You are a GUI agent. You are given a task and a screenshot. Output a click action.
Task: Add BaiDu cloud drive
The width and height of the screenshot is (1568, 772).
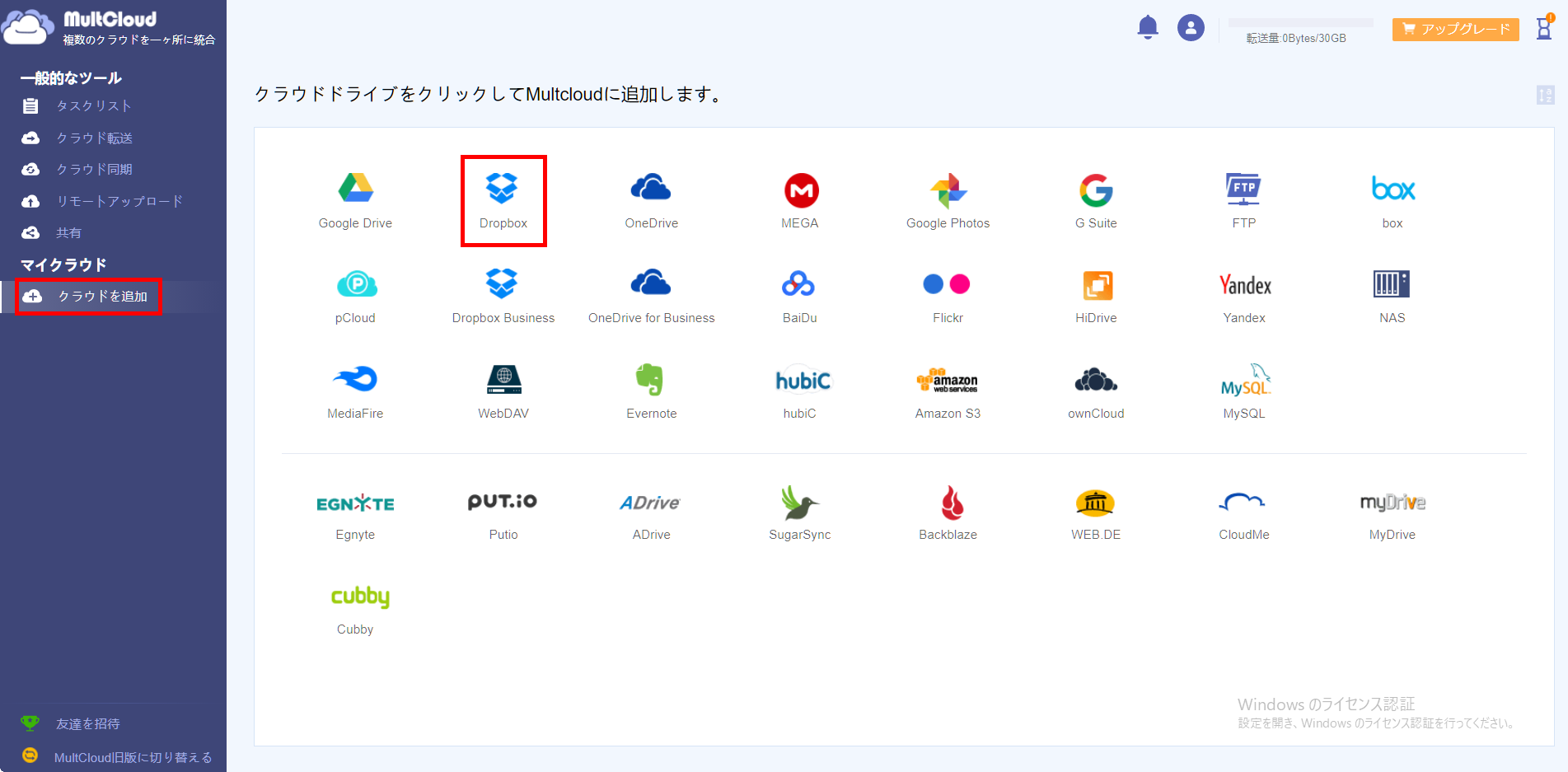(x=800, y=295)
